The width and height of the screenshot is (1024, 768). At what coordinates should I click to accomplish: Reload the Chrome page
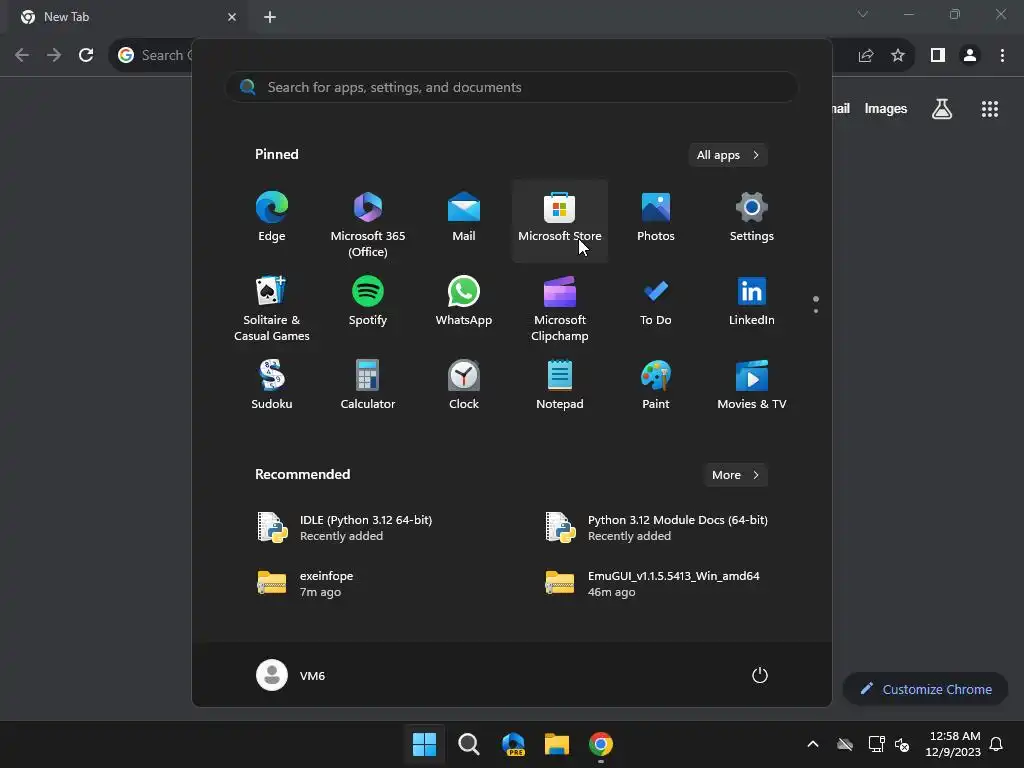tap(86, 55)
